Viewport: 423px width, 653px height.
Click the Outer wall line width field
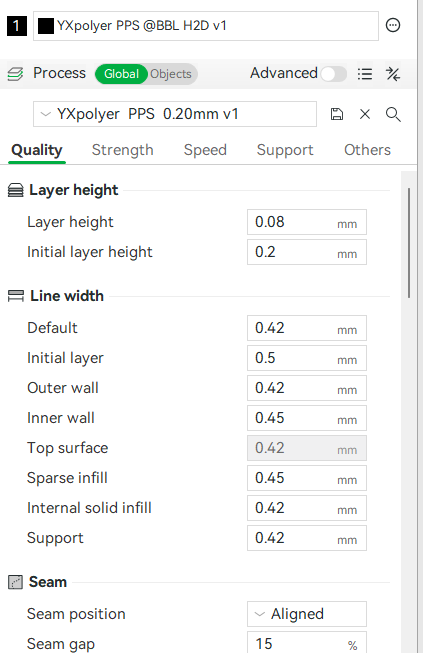307,388
